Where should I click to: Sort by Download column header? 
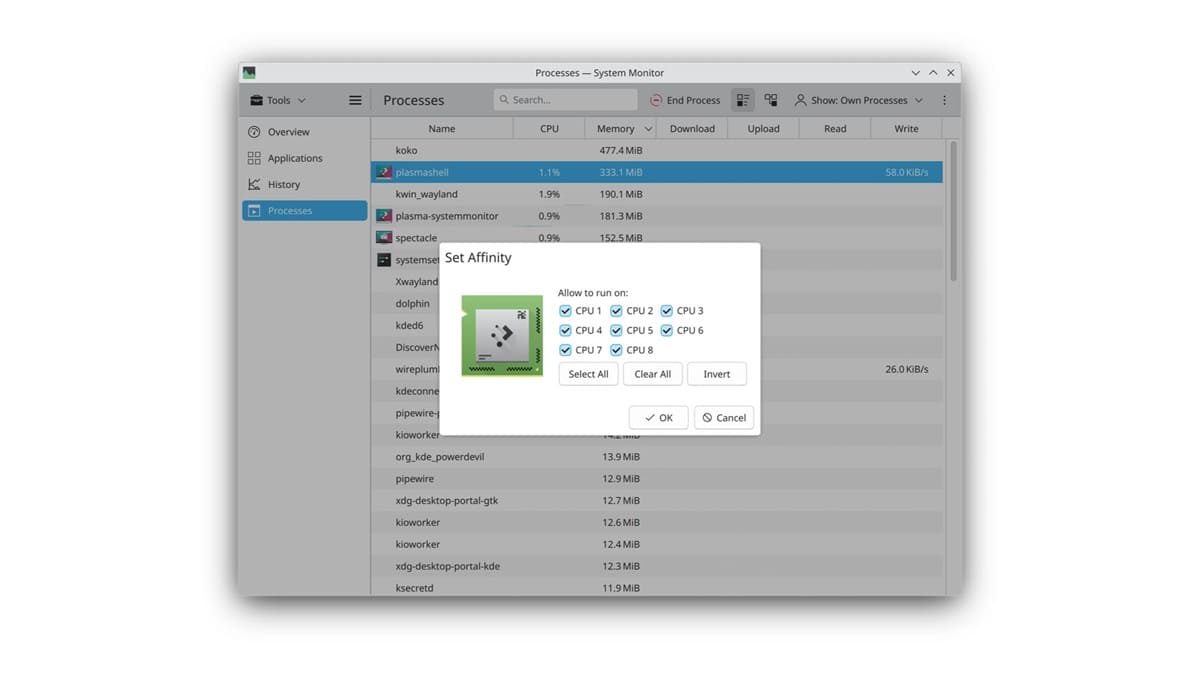[x=693, y=129]
